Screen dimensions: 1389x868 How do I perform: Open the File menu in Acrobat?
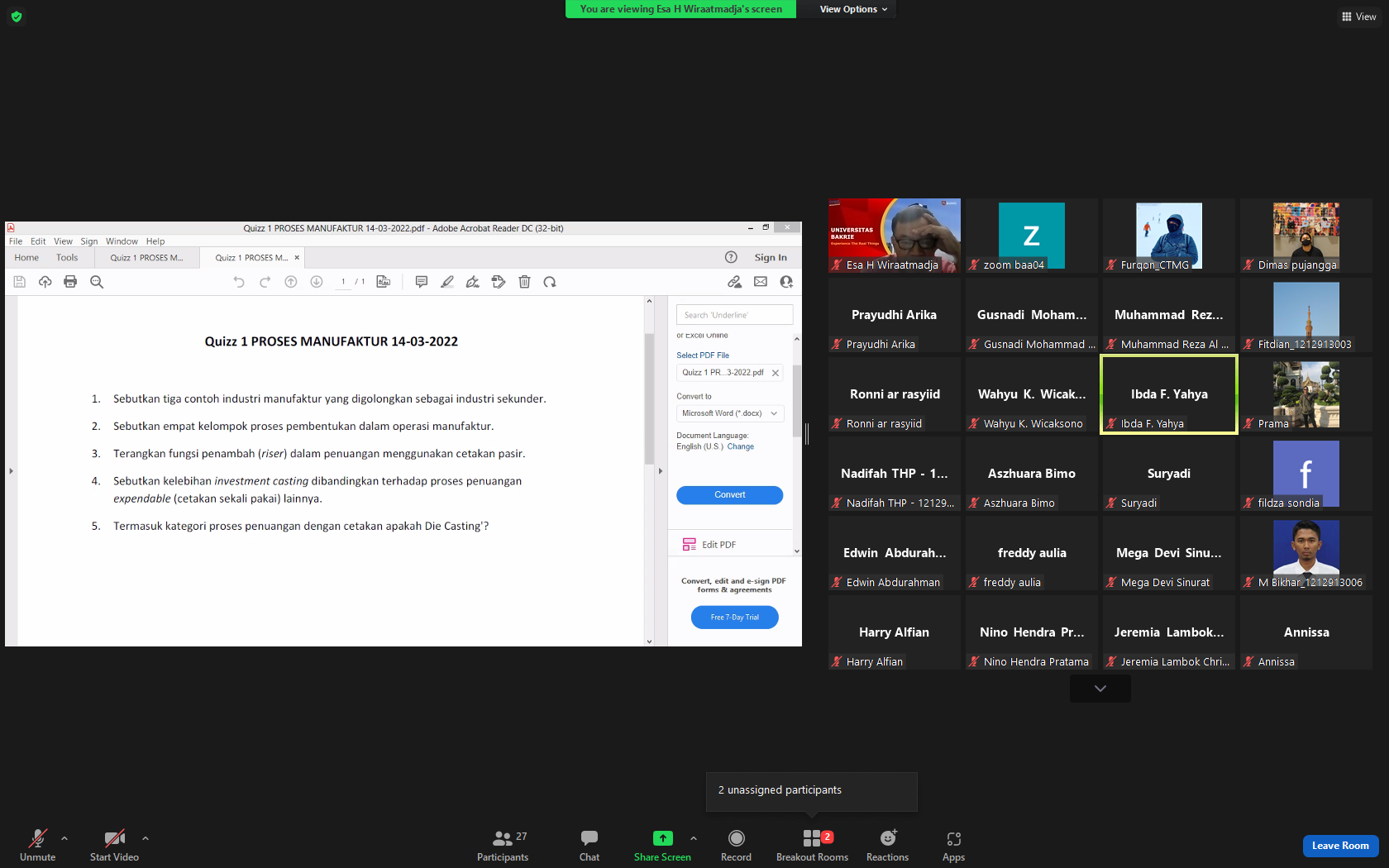(16, 241)
